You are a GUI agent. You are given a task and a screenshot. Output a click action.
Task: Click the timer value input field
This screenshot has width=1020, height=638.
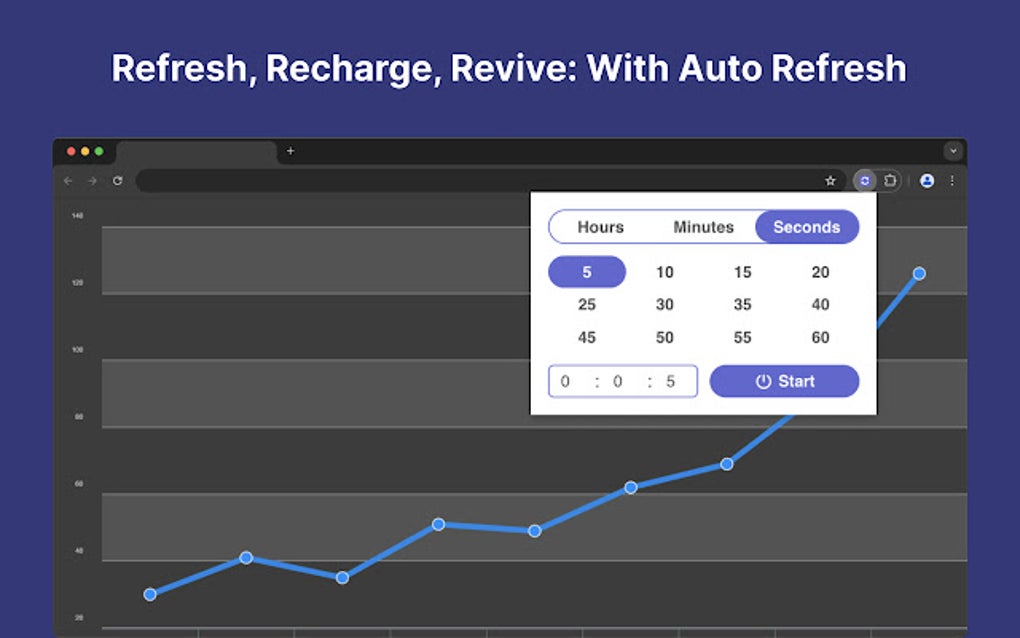(622, 381)
